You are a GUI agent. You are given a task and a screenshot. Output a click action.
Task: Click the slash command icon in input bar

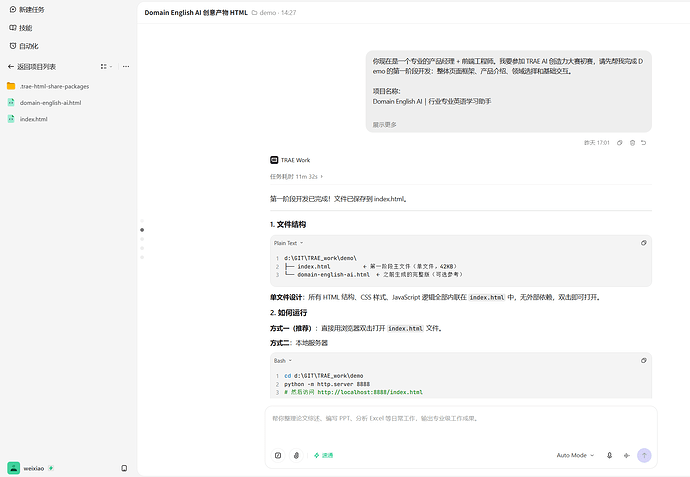pos(278,455)
